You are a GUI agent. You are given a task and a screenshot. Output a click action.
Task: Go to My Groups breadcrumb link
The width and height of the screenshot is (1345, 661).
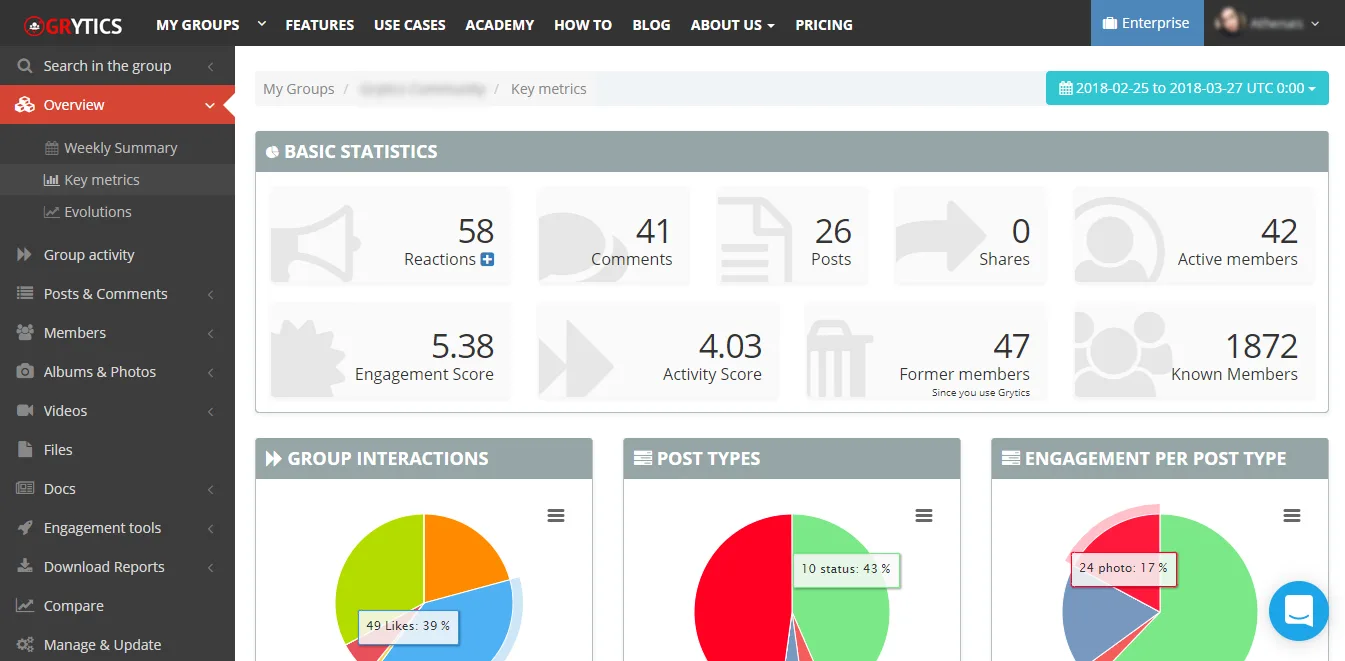299,89
